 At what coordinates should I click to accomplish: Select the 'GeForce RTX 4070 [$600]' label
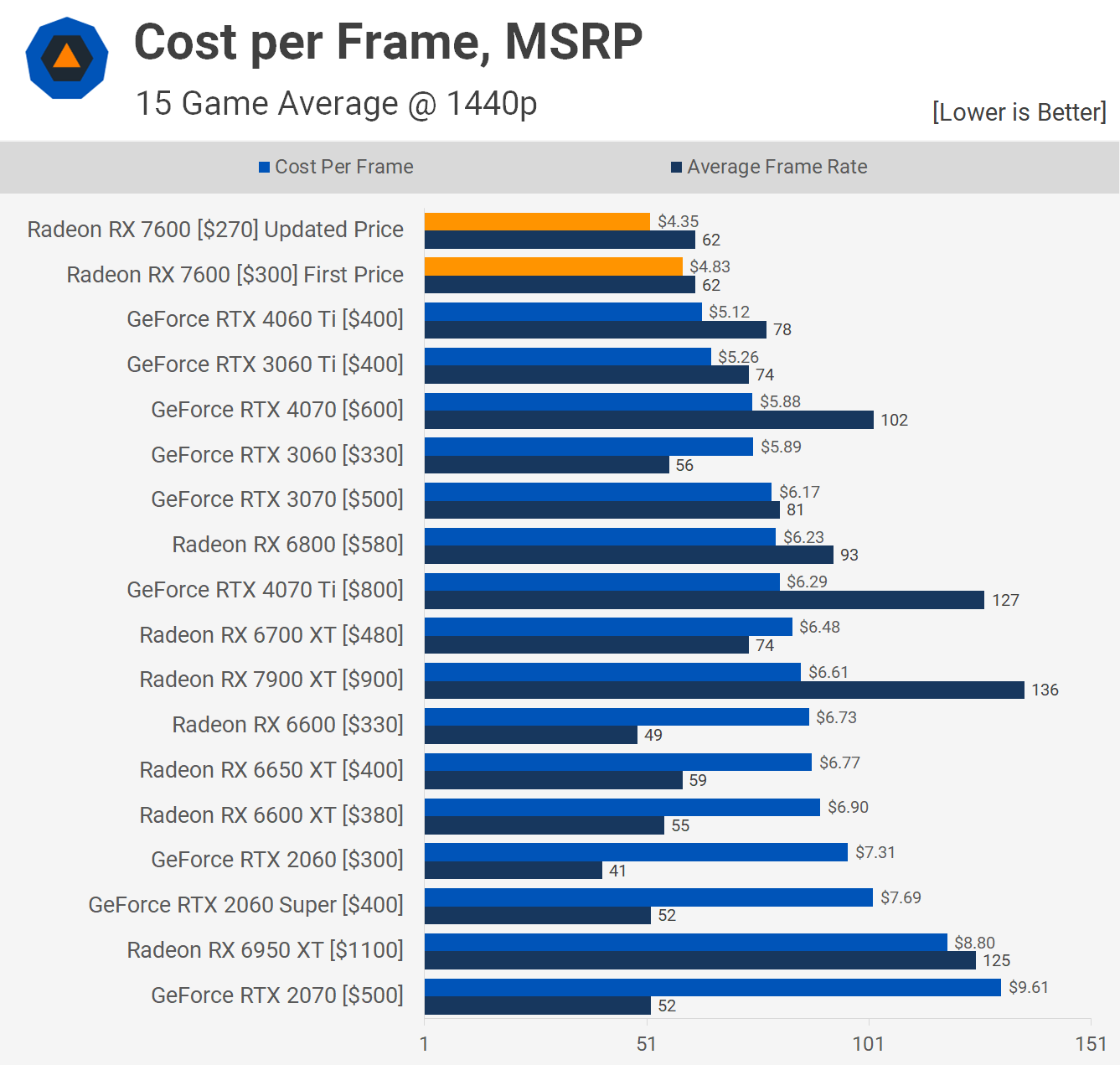tap(277, 410)
